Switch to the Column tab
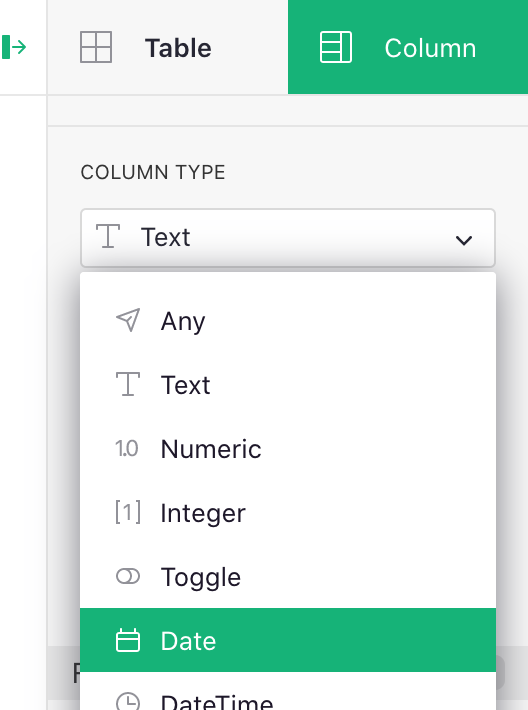This screenshot has height=710, width=528. [408, 47]
